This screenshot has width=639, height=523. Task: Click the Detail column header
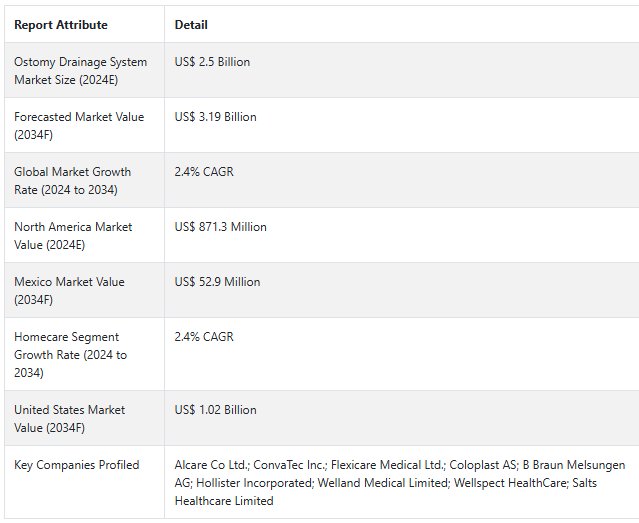pos(191,25)
